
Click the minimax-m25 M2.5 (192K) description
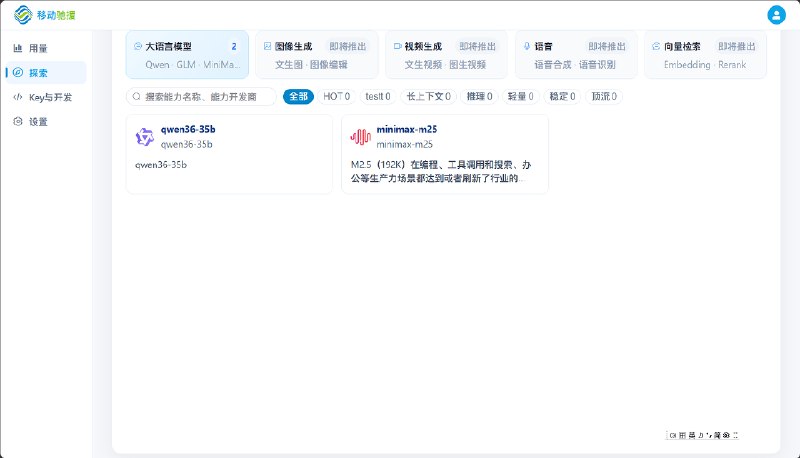[441, 171]
